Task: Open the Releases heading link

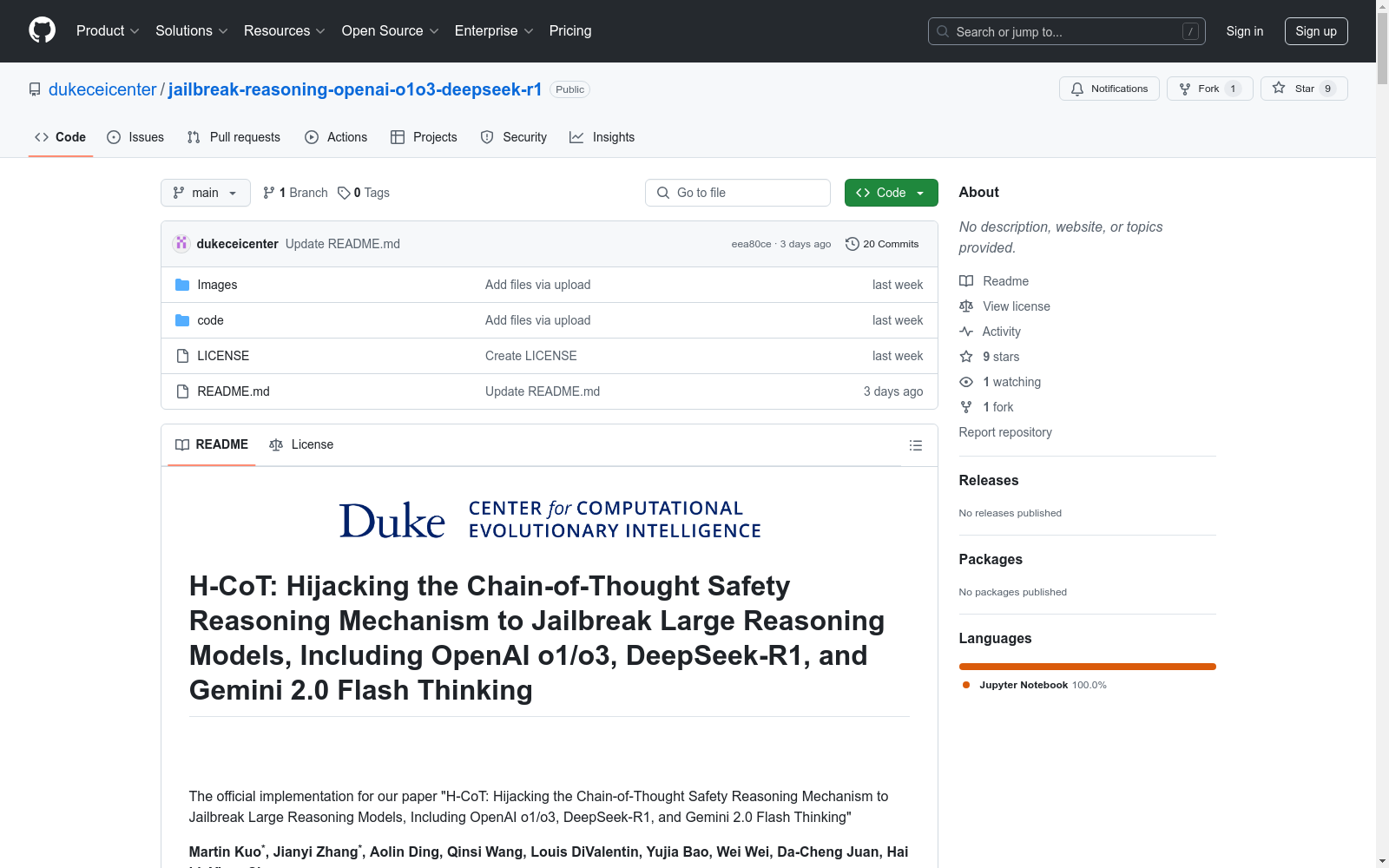Action: point(989,480)
